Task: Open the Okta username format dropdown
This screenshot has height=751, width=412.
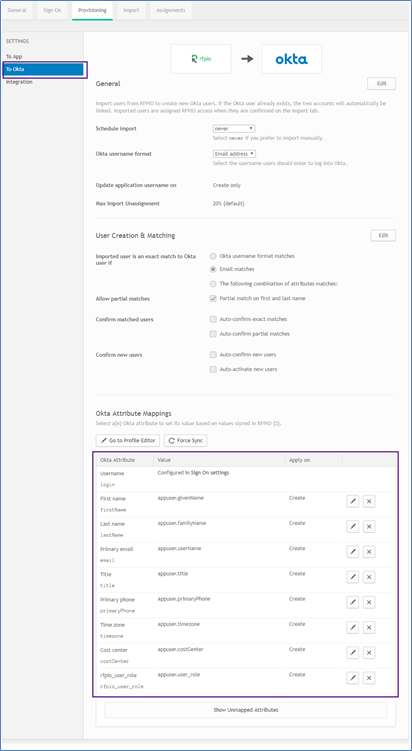Action: [234, 154]
